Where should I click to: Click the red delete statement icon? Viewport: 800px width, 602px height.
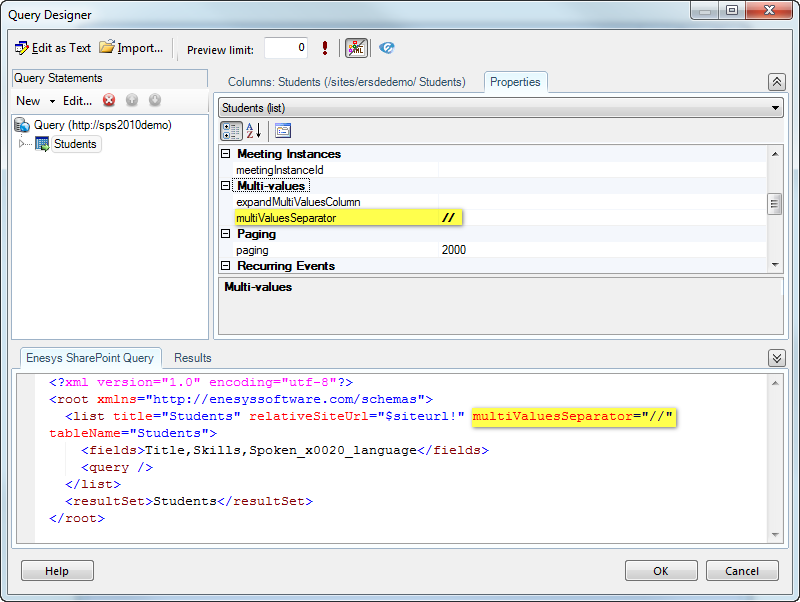[109, 100]
